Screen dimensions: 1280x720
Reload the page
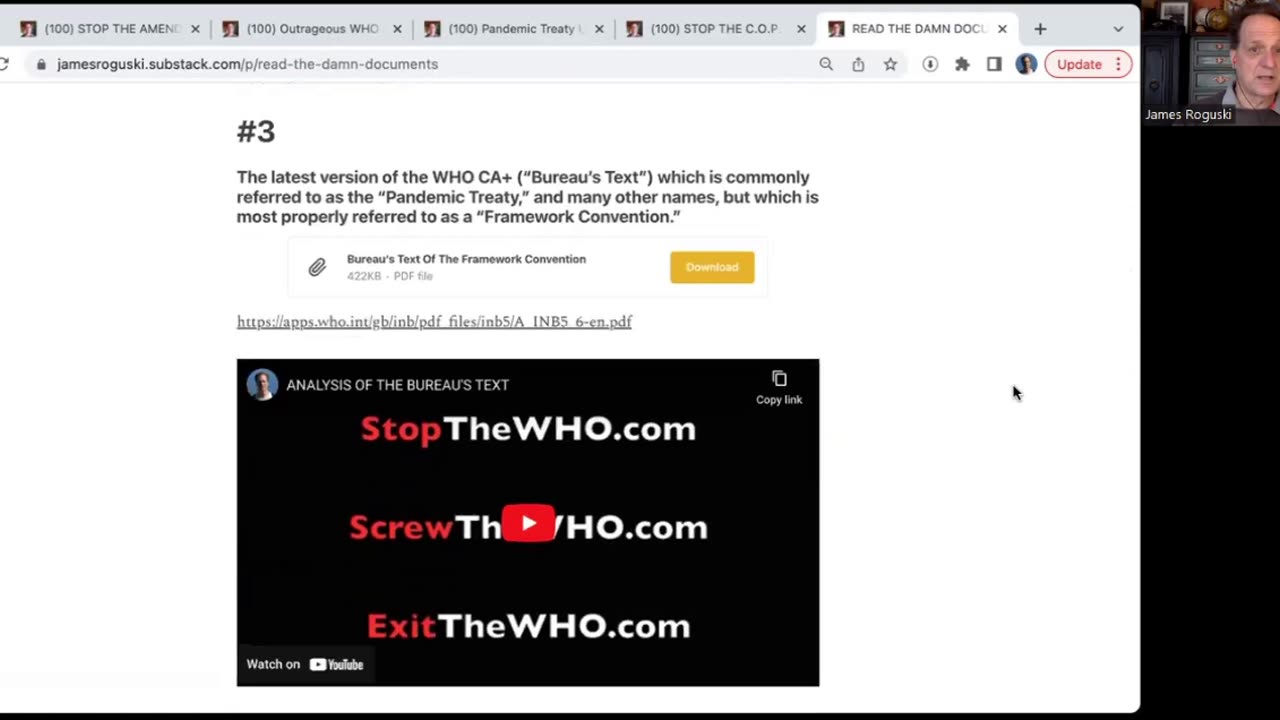(x=4, y=64)
